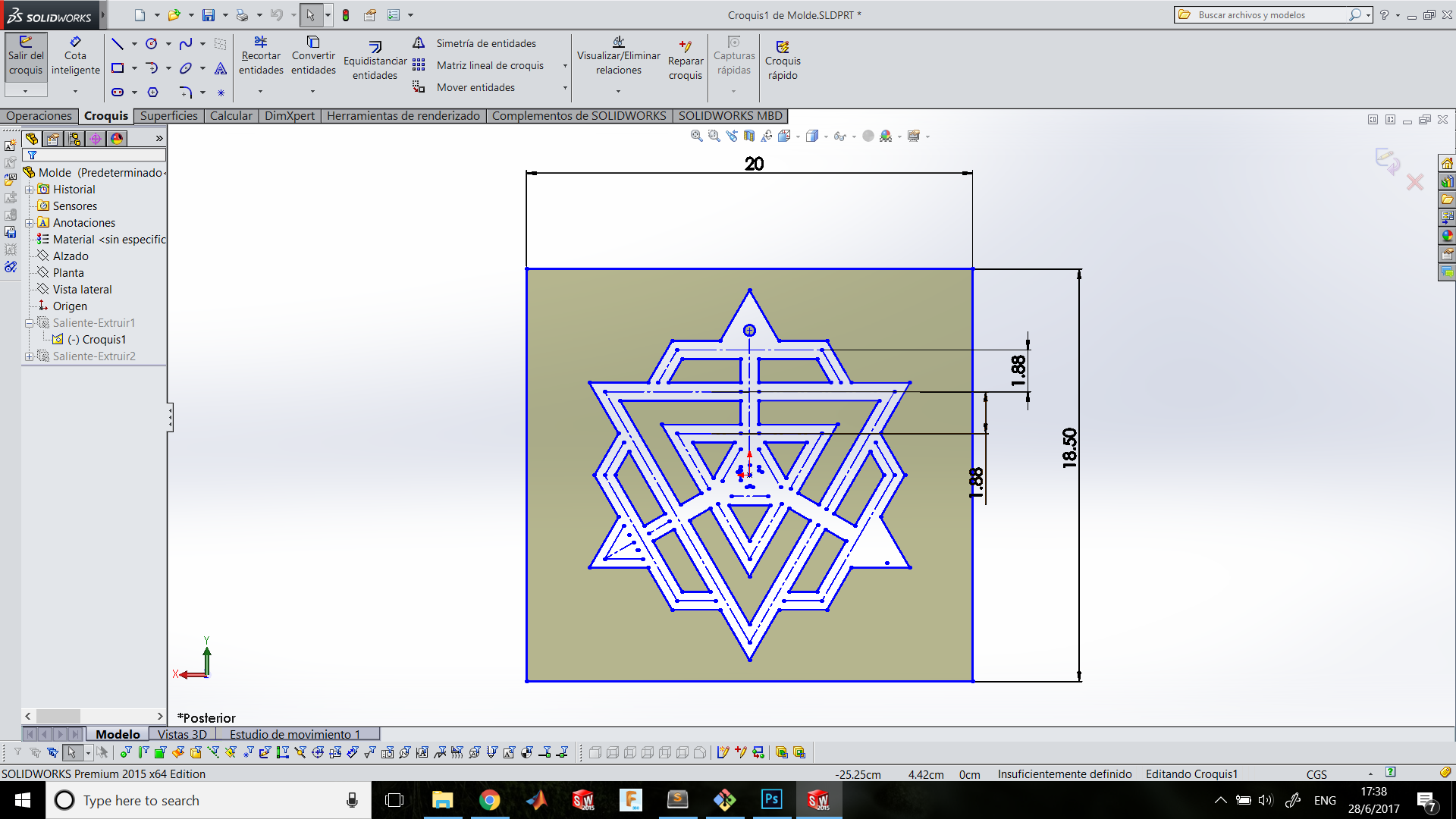Open PropertyManager tab icon

(53, 139)
